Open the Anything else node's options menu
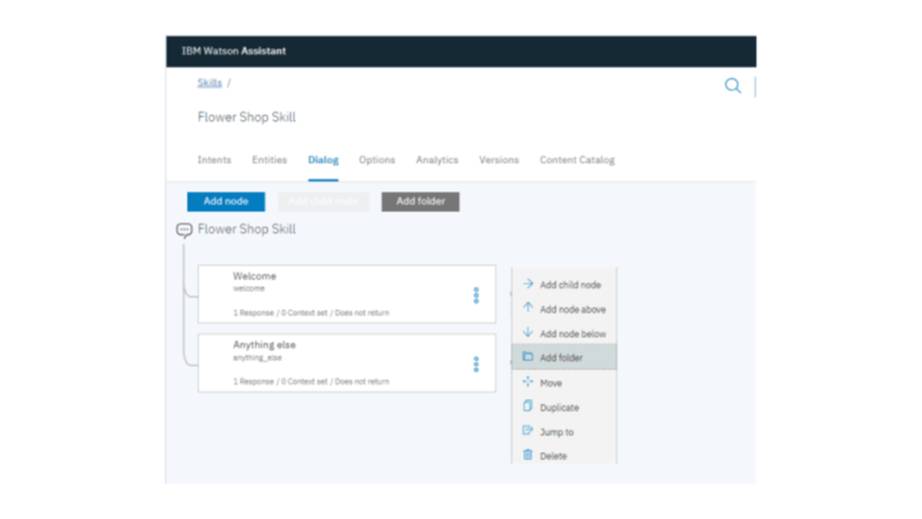922x519 pixels. pyautogui.click(x=476, y=364)
